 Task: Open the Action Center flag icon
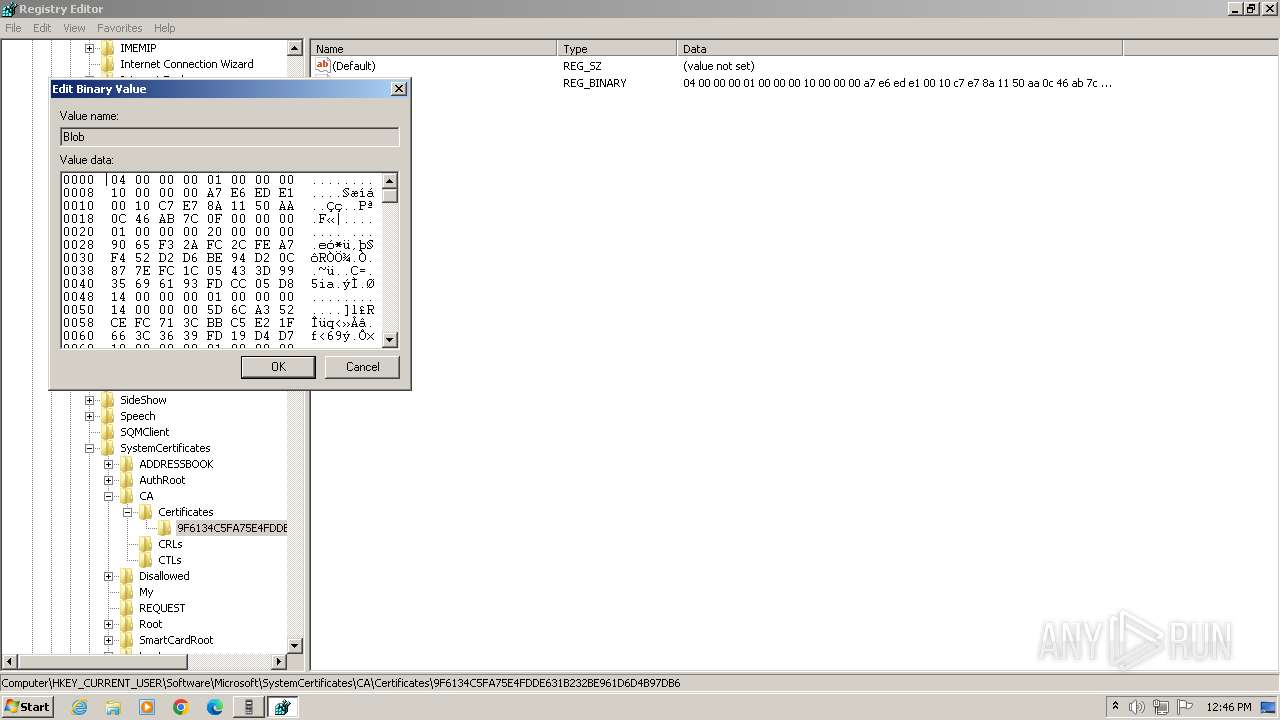point(1187,707)
